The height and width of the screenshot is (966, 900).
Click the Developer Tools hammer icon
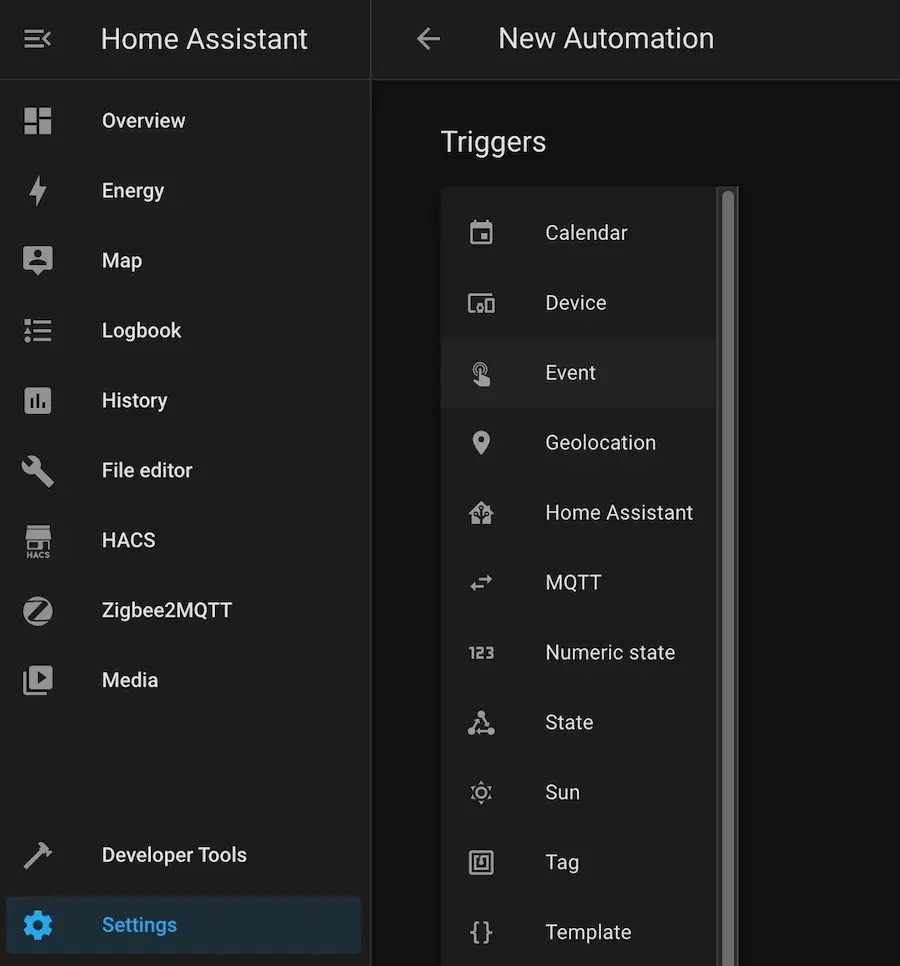click(x=38, y=856)
